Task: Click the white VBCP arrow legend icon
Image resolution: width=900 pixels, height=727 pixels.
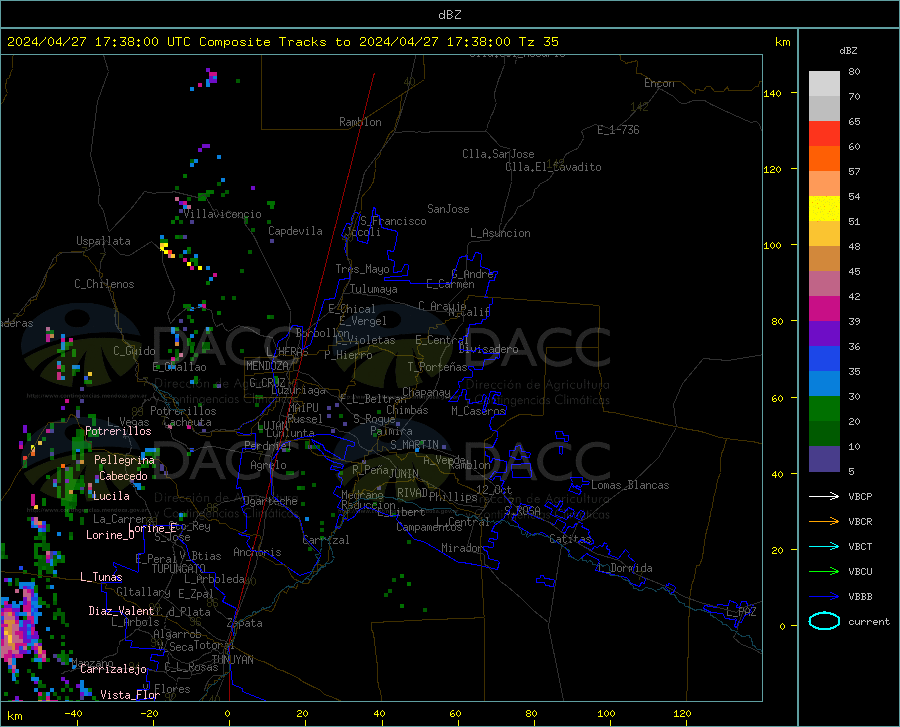Action: click(x=824, y=496)
